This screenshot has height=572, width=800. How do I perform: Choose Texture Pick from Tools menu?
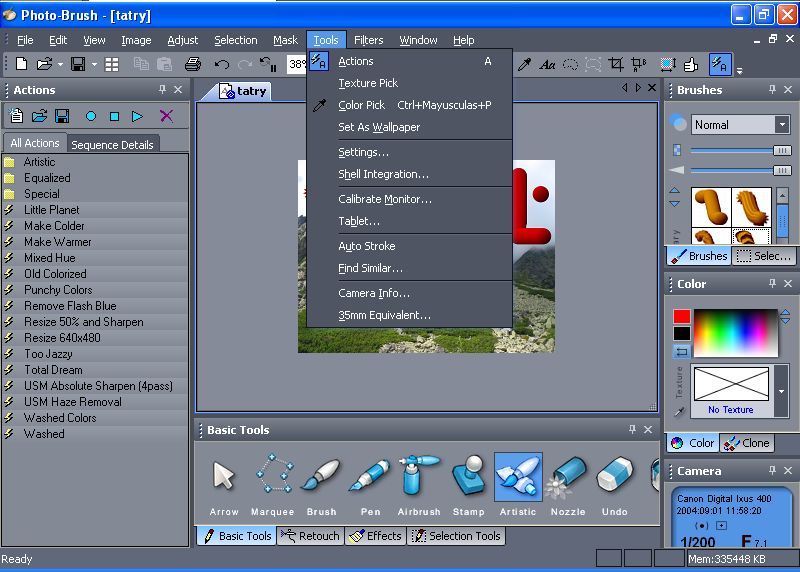coord(368,83)
